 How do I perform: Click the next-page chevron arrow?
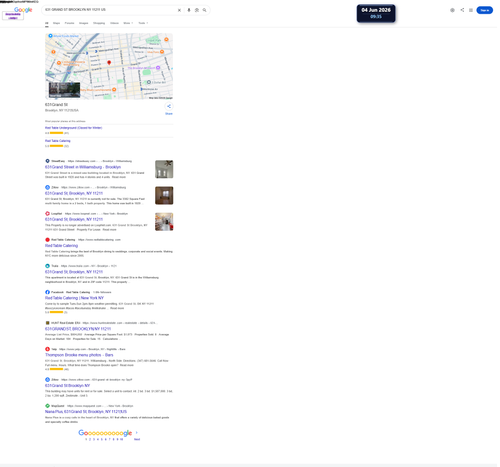pos(137,433)
